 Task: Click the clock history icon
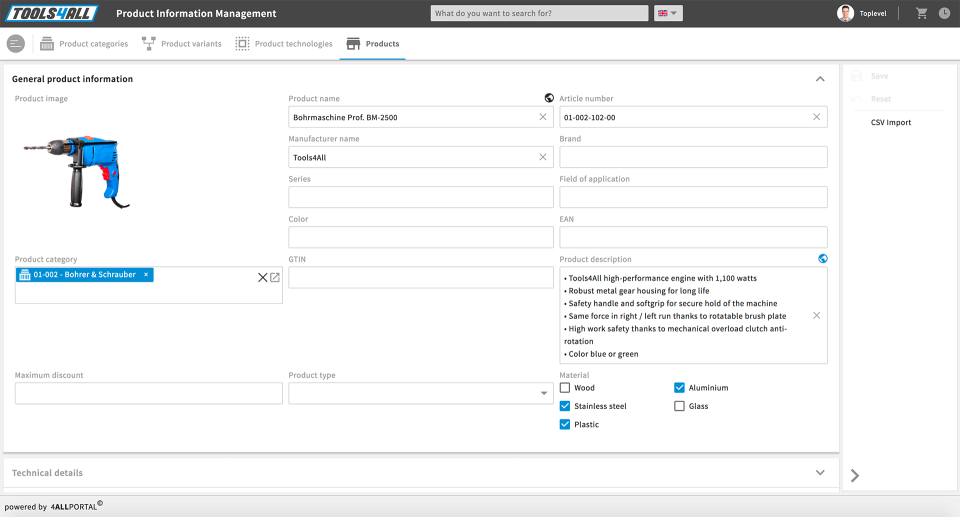pos(944,13)
